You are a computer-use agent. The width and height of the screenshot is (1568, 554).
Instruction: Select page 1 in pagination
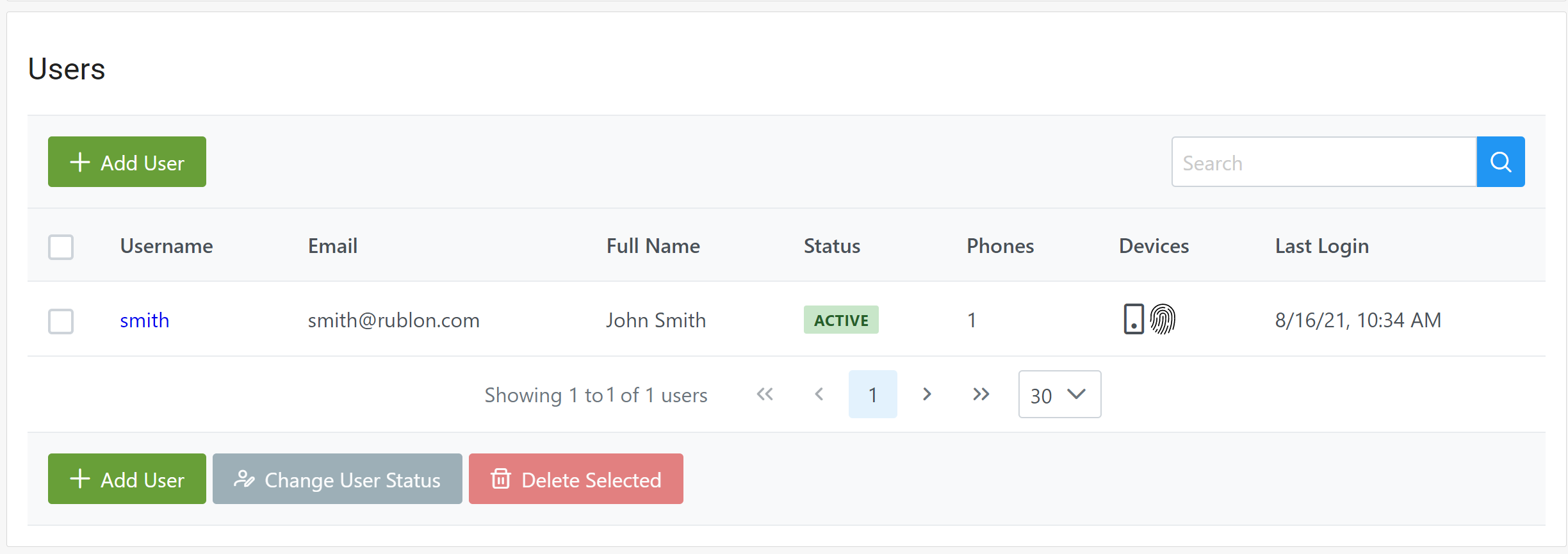tap(872, 395)
